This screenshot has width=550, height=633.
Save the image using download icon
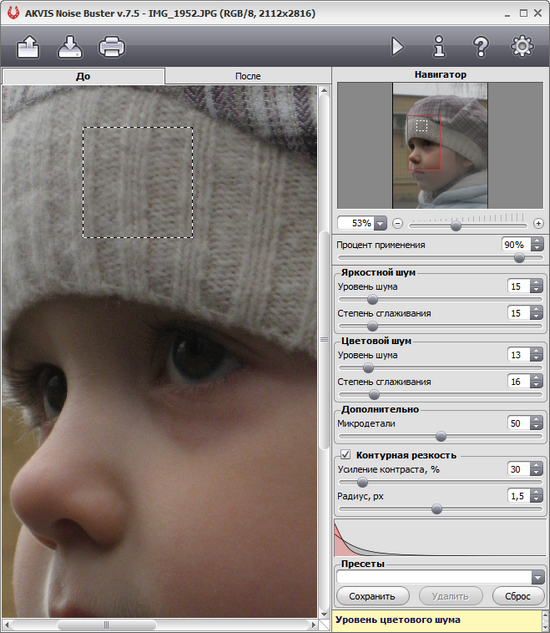point(70,47)
